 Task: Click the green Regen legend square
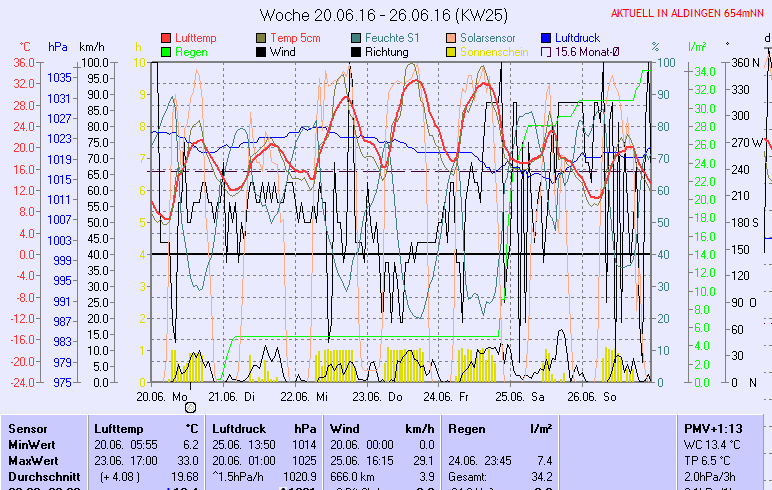click(166, 52)
